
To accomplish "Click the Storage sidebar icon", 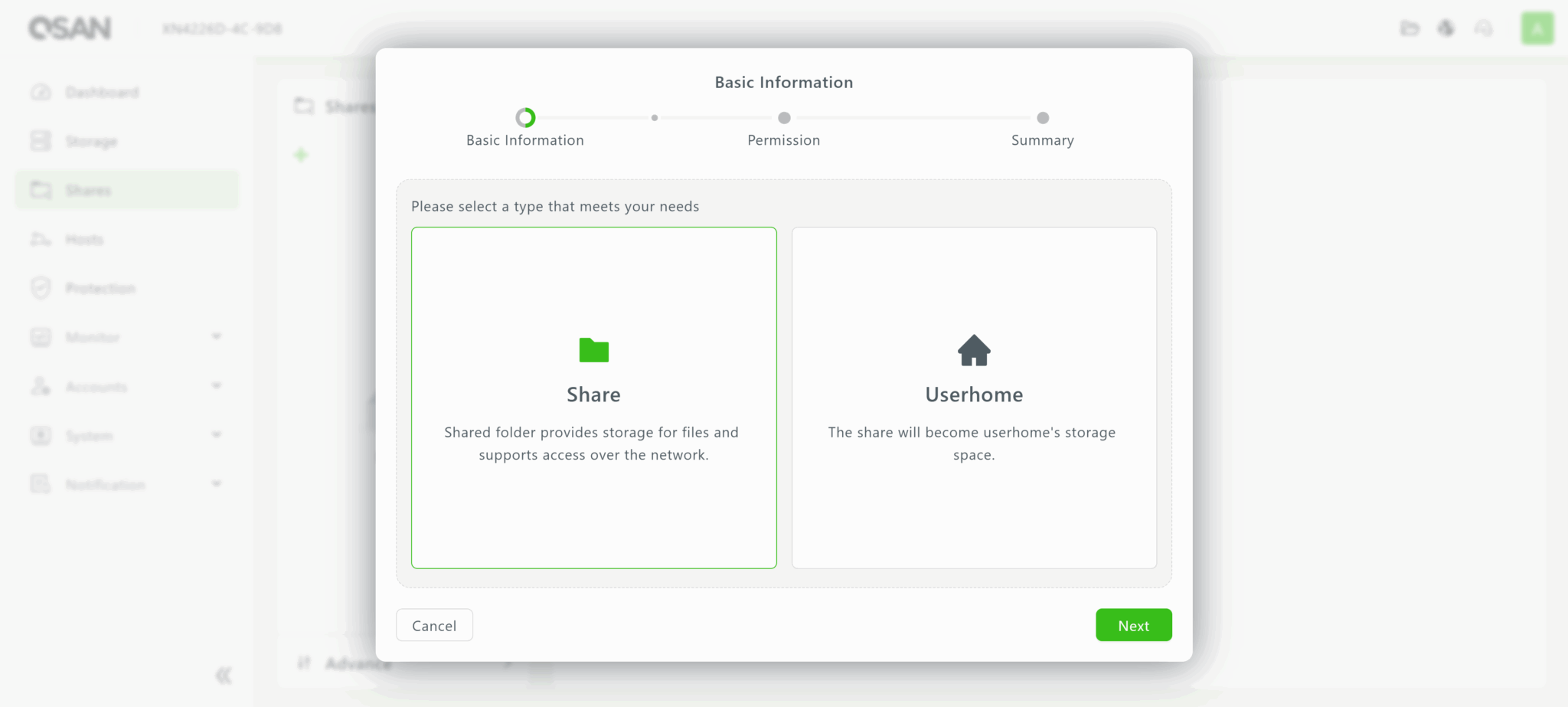I will point(41,141).
